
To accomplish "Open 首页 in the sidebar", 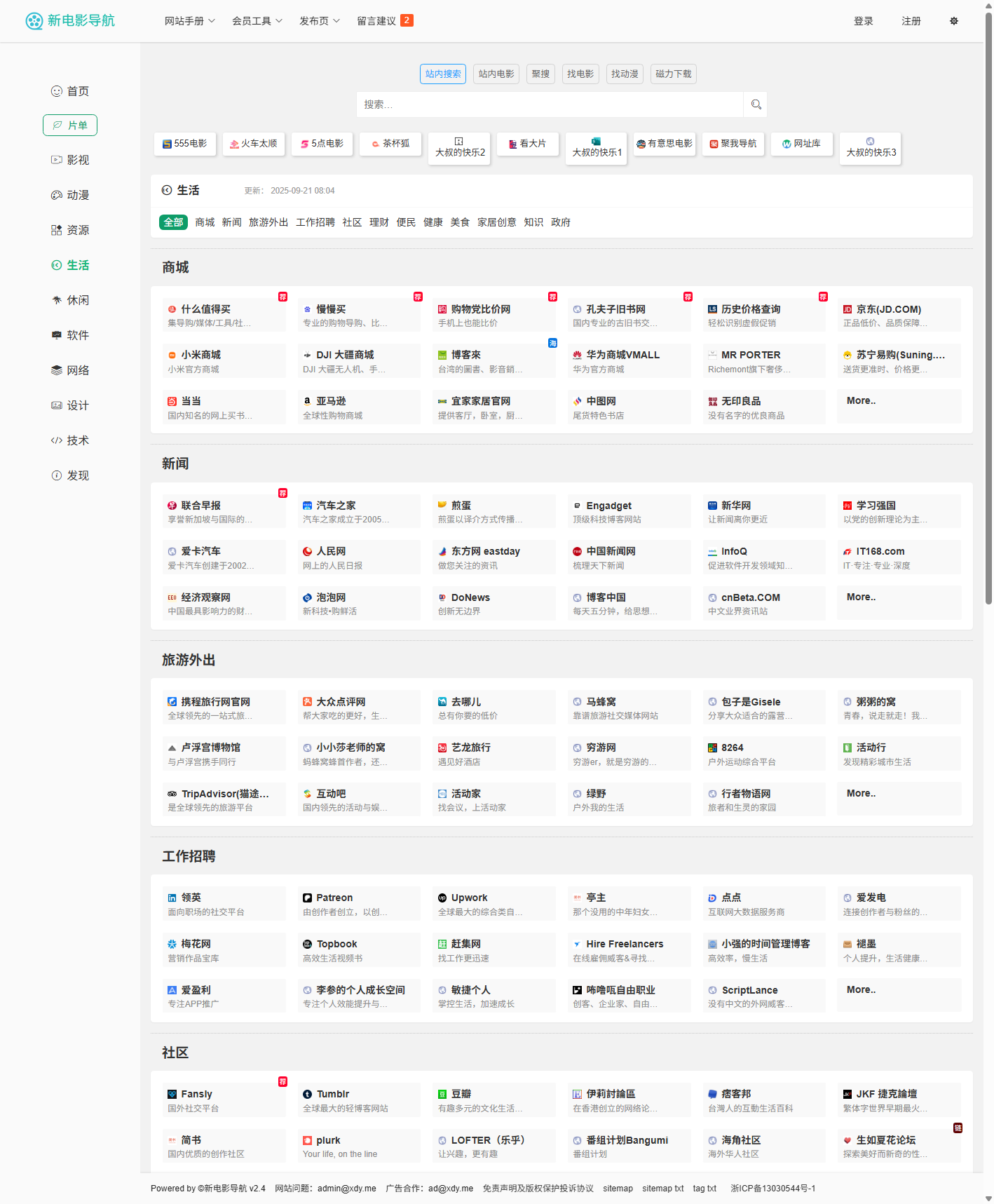I will tap(70, 91).
